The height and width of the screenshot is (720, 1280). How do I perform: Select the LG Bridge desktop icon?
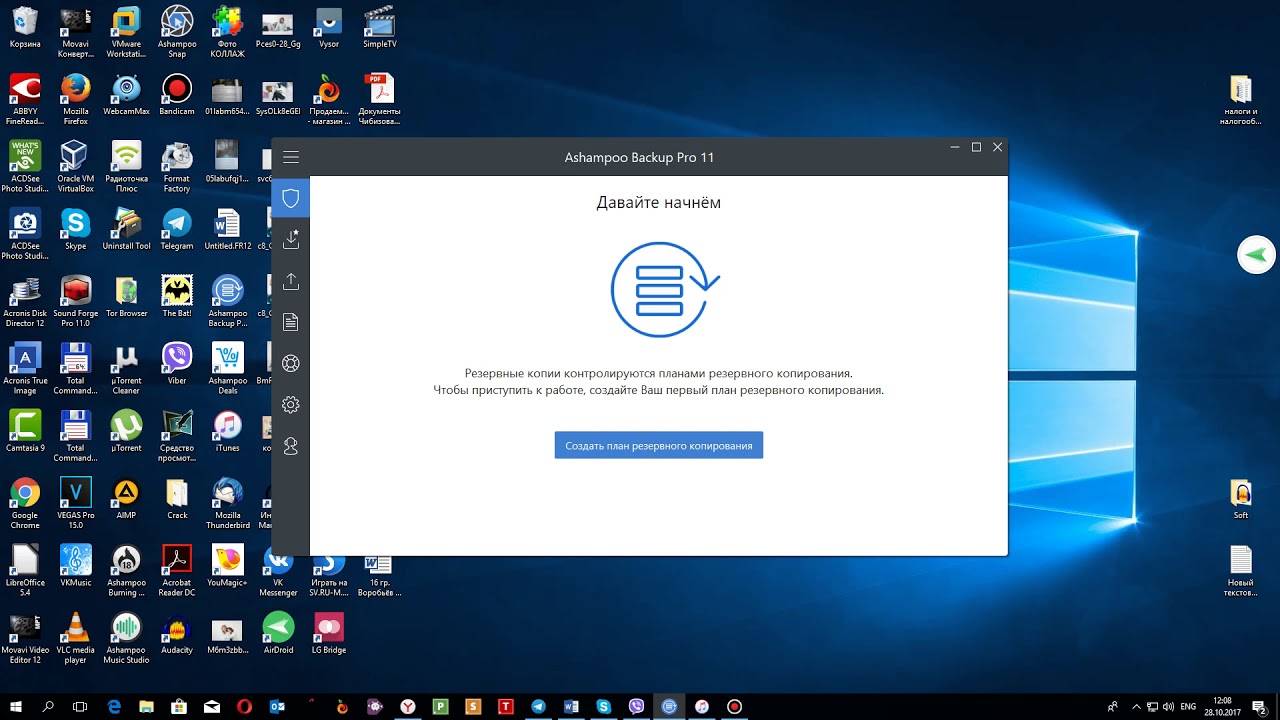coord(329,633)
